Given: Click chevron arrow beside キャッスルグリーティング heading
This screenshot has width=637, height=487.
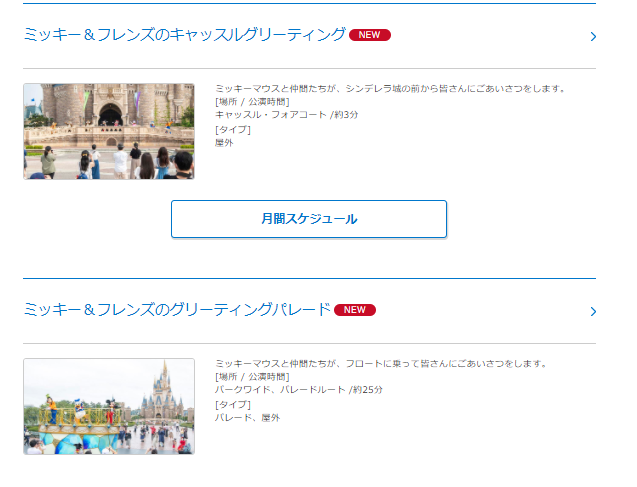Looking at the screenshot, I should coord(593,37).
